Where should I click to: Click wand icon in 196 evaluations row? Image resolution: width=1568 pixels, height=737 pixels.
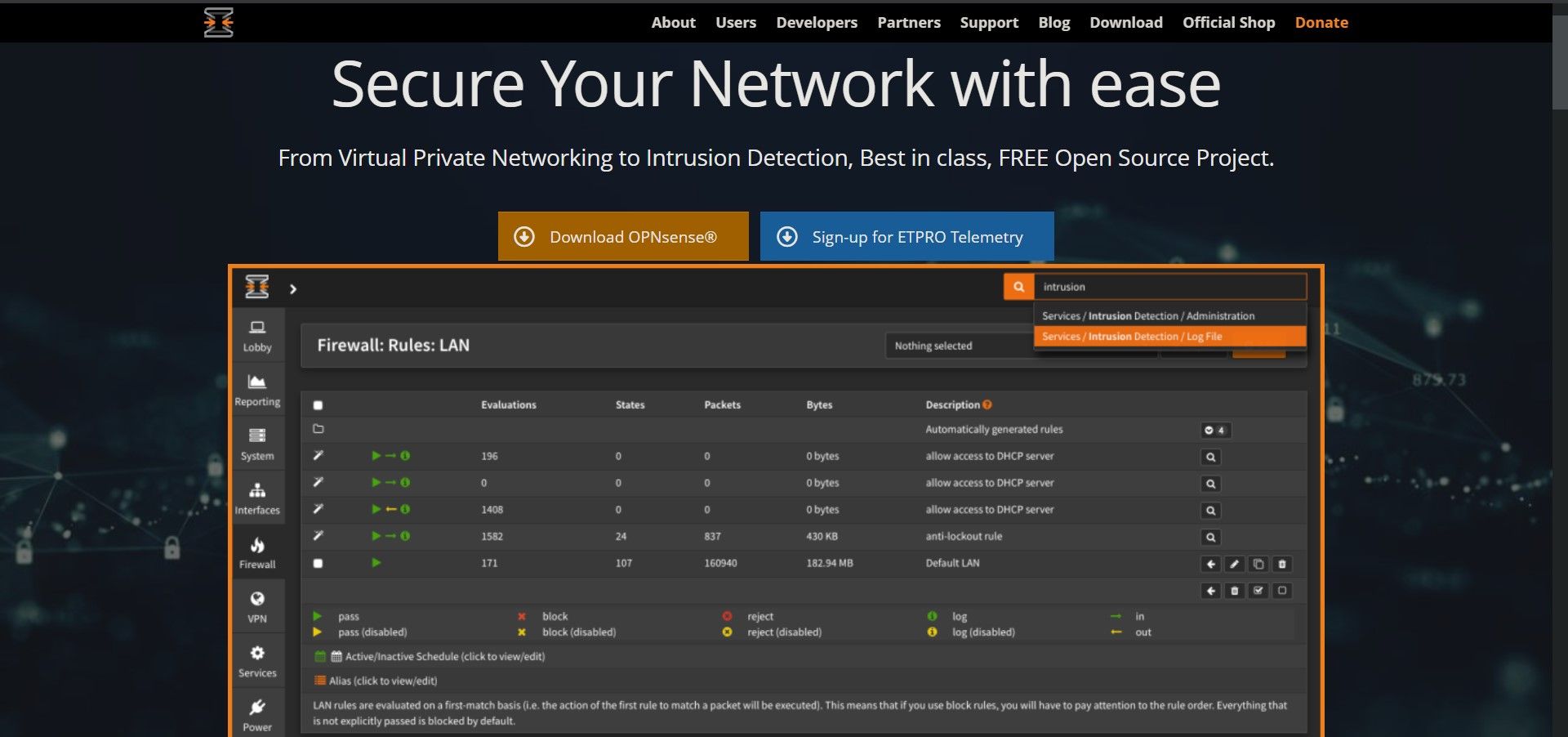click(318, 455)
